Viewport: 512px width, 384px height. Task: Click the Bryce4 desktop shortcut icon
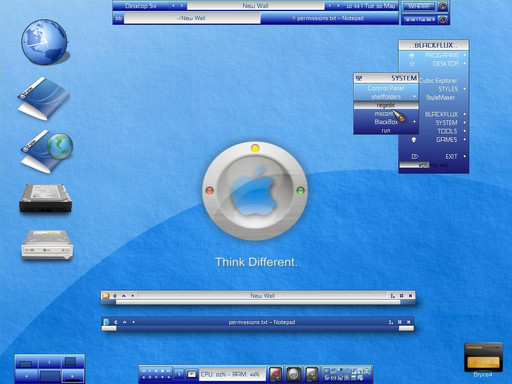click(x=483, y=358)
